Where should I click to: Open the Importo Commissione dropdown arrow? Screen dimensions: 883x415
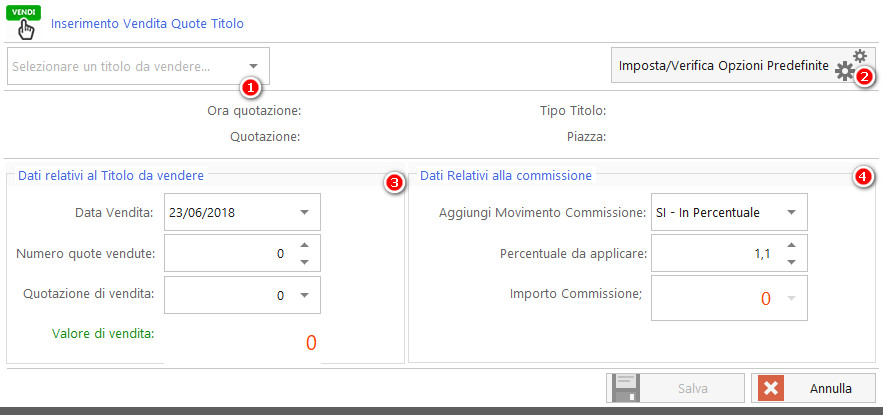pyautogui.click(x=791, y=297)
